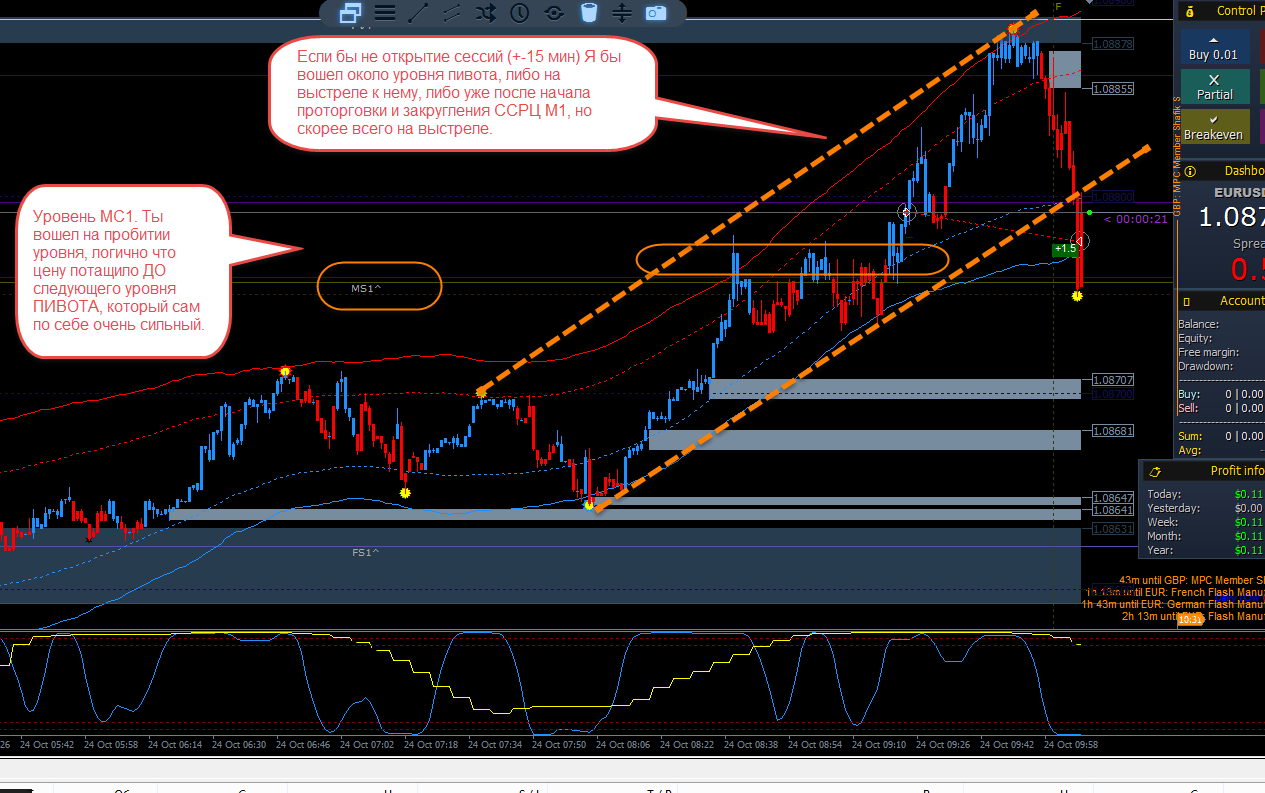Screen dimensions: 1265x793
Task: Click the Buy positions row
Action: (1220, 394)
